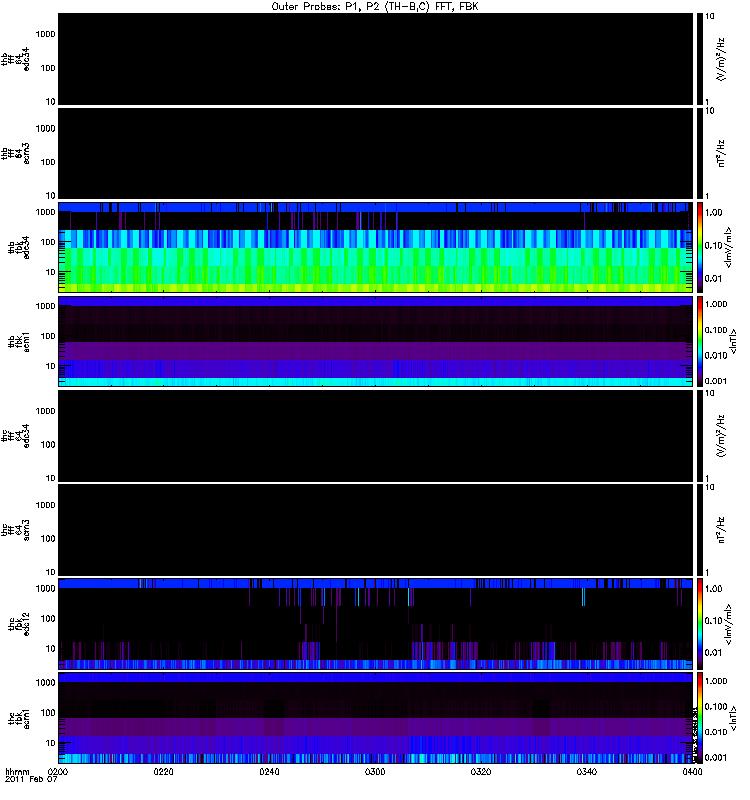The width and height of the screenshot is (750, 800).
Task: Click the black colorbar of thc fft scm3 panel
Action: 700,530
